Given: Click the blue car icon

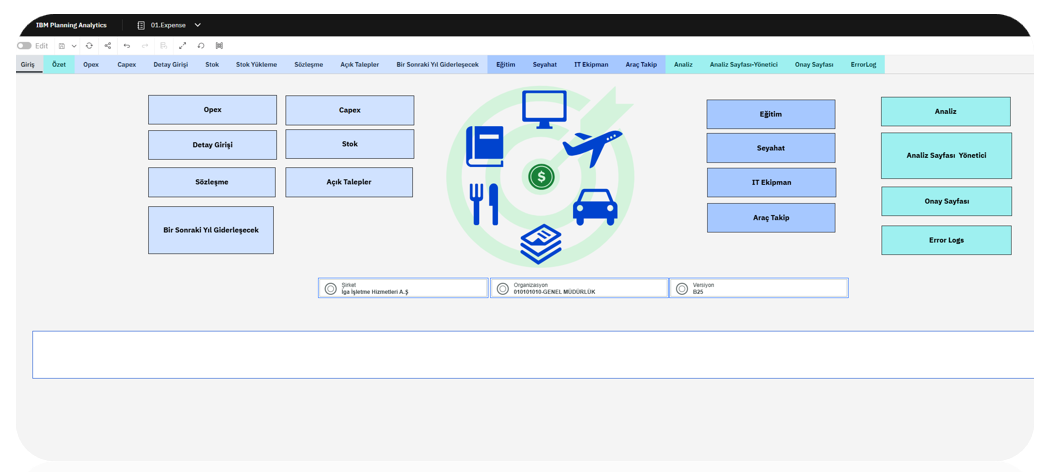Looking at the screenshot, I should pyautogui.click(x=595, y=207).
